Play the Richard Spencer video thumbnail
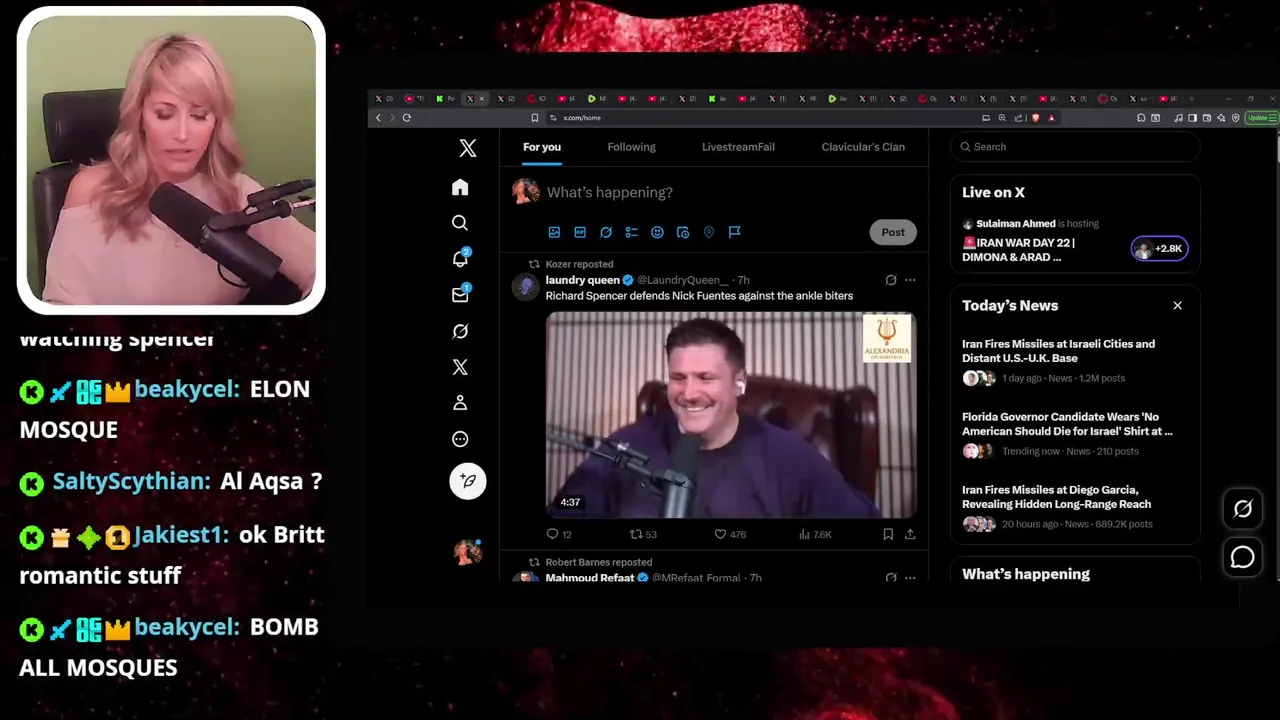Screen dimensions: 1280x720 click(731, 415)
